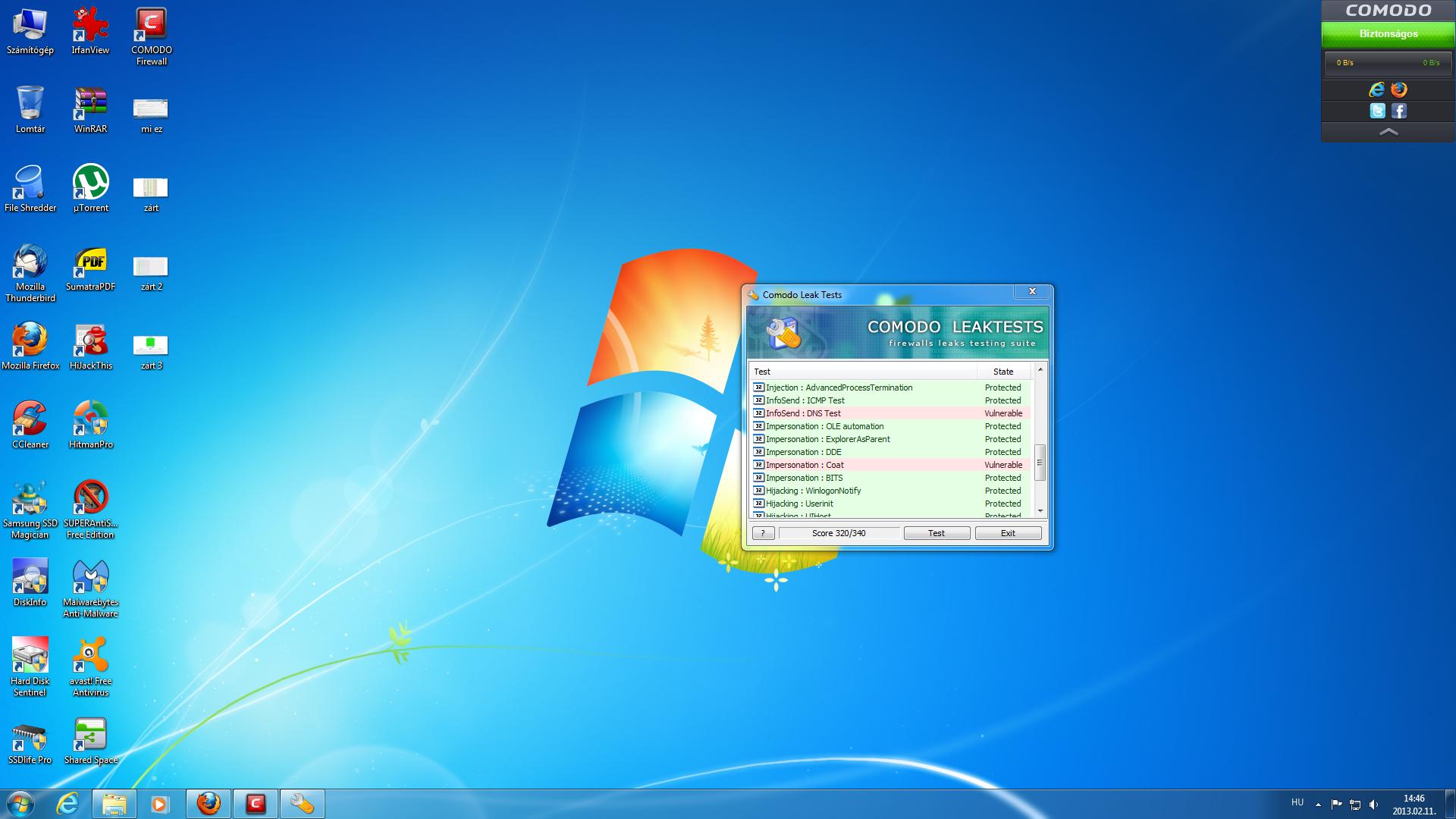Select the 'zárt' image file
Viewport: 1456px width, 819px height.
[151, 193]
